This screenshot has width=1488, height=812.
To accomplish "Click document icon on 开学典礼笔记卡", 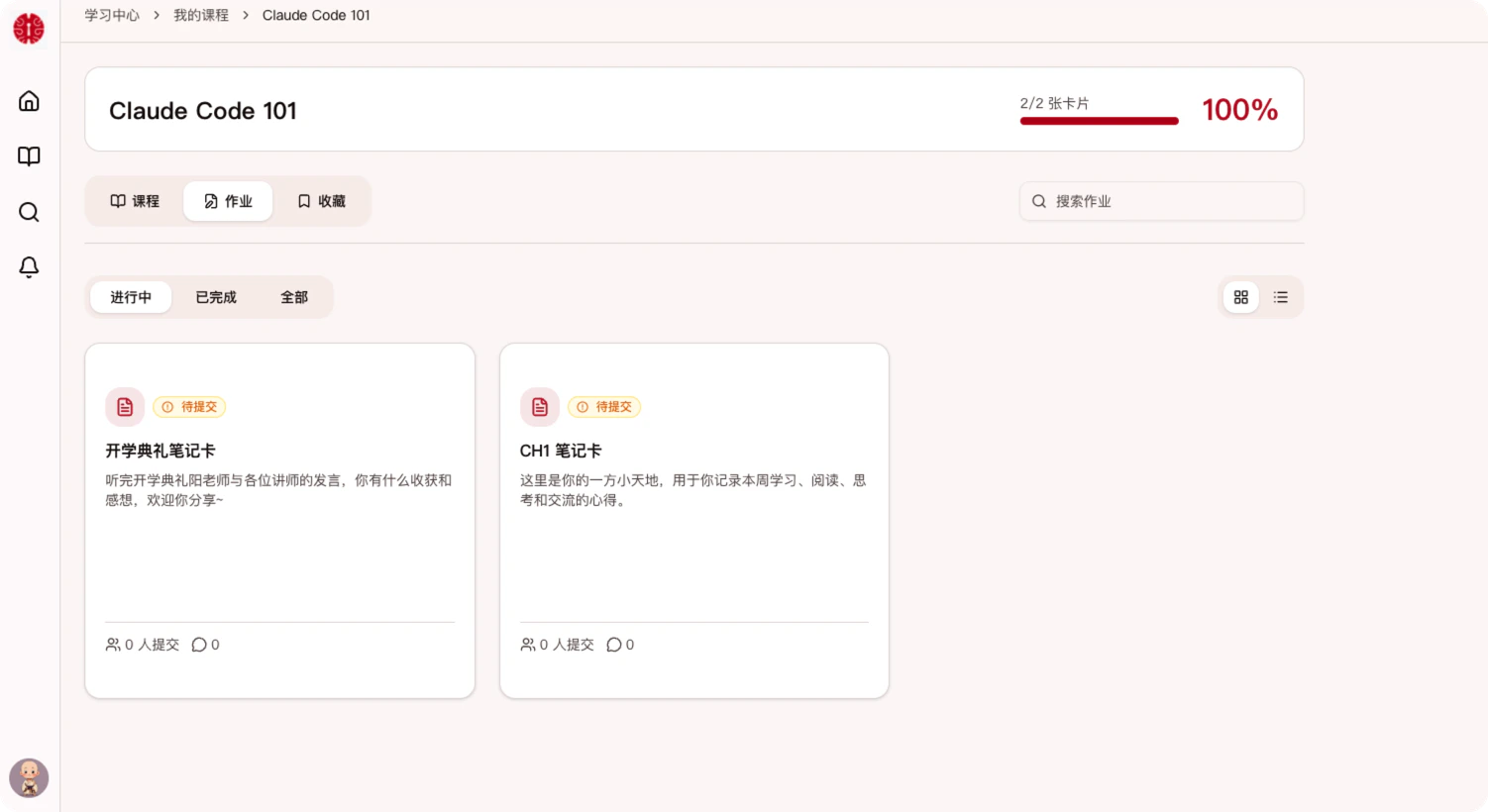I will [125, 407].
